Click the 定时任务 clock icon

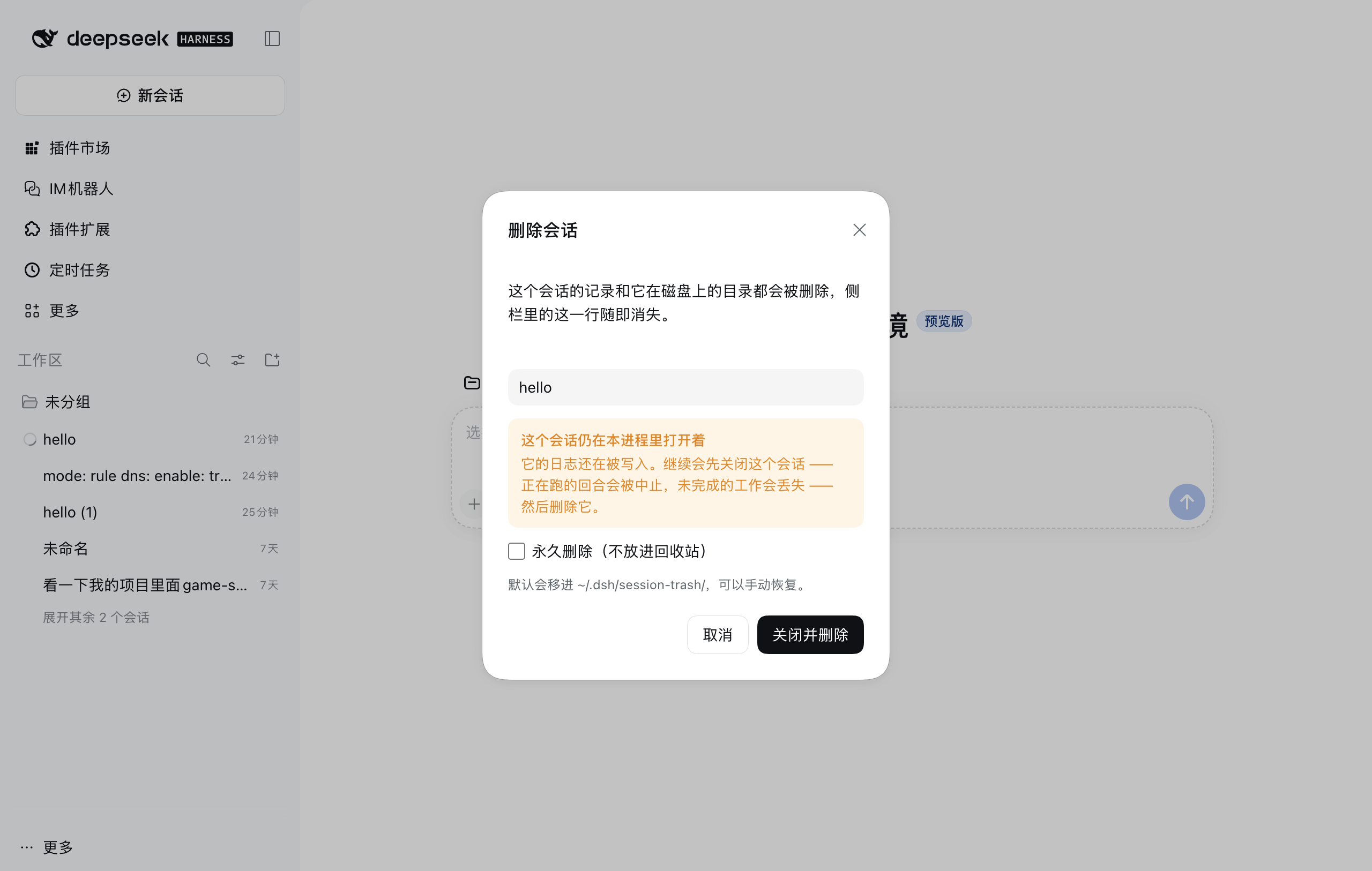[x=32, y=270]
